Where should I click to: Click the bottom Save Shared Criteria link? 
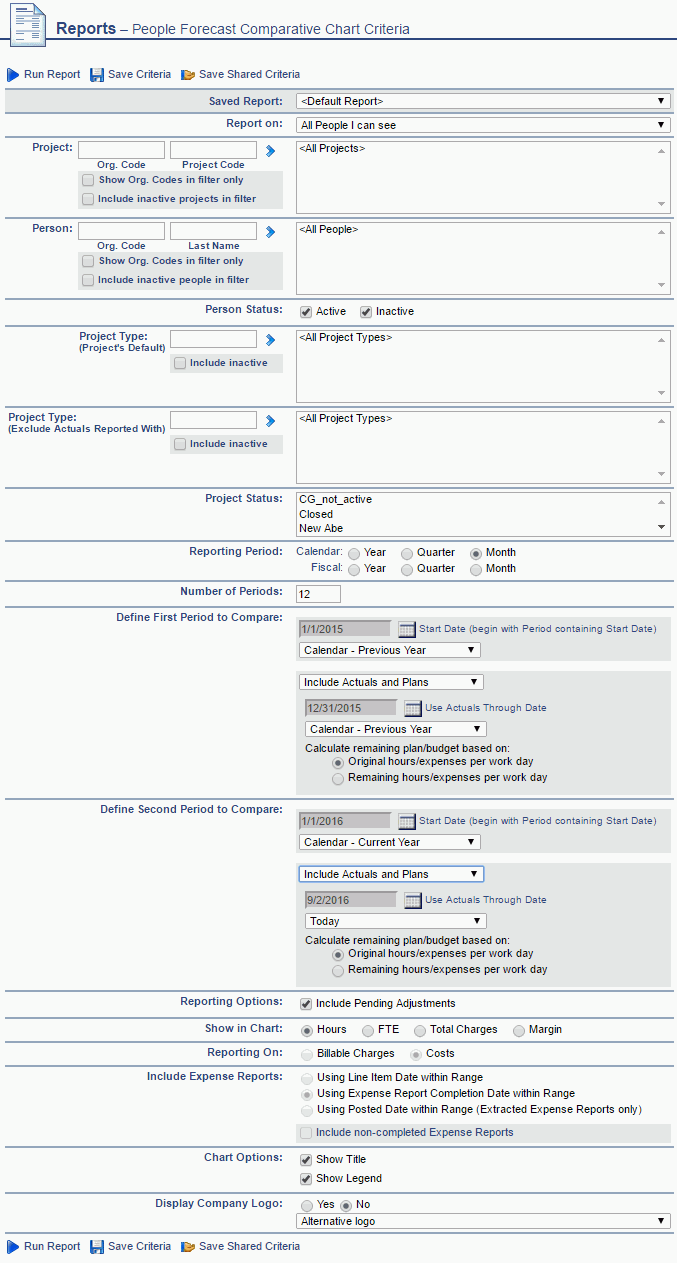coord(249,1246)
